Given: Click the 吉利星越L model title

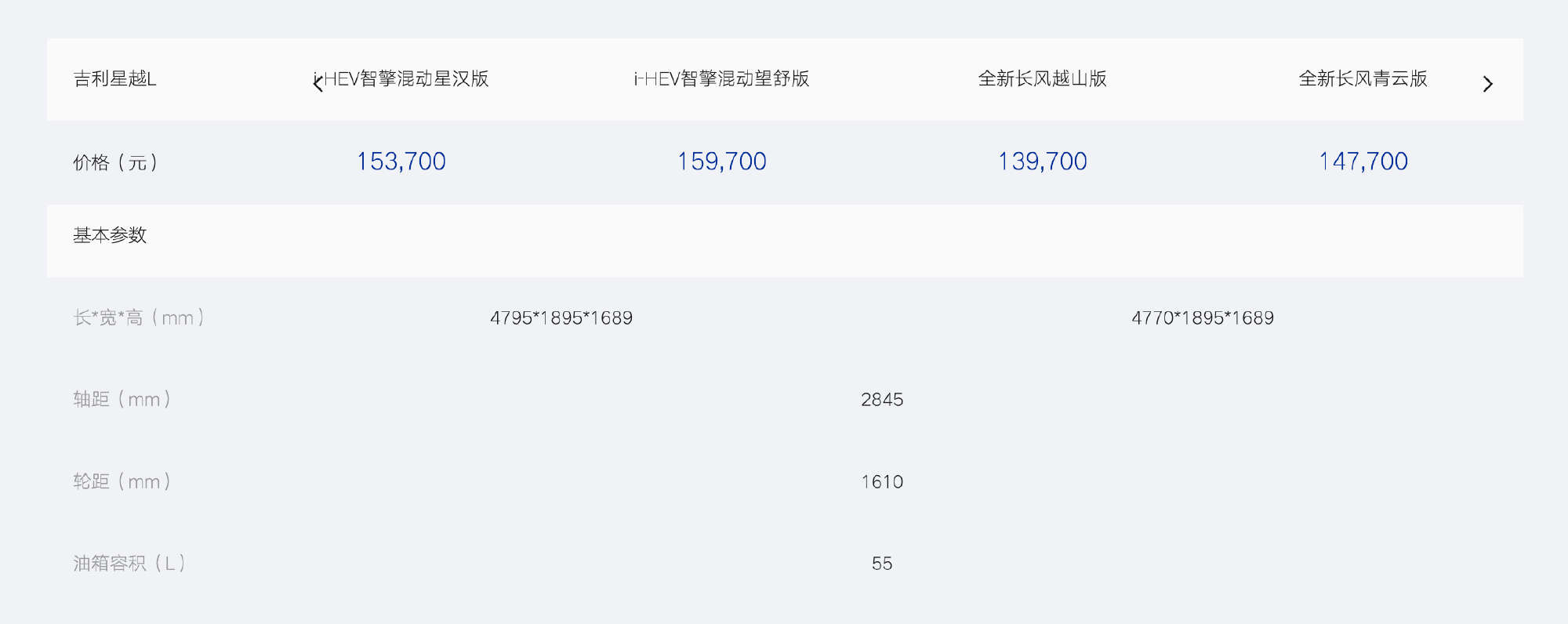Looking at the screenshot, I should [114, 78].
